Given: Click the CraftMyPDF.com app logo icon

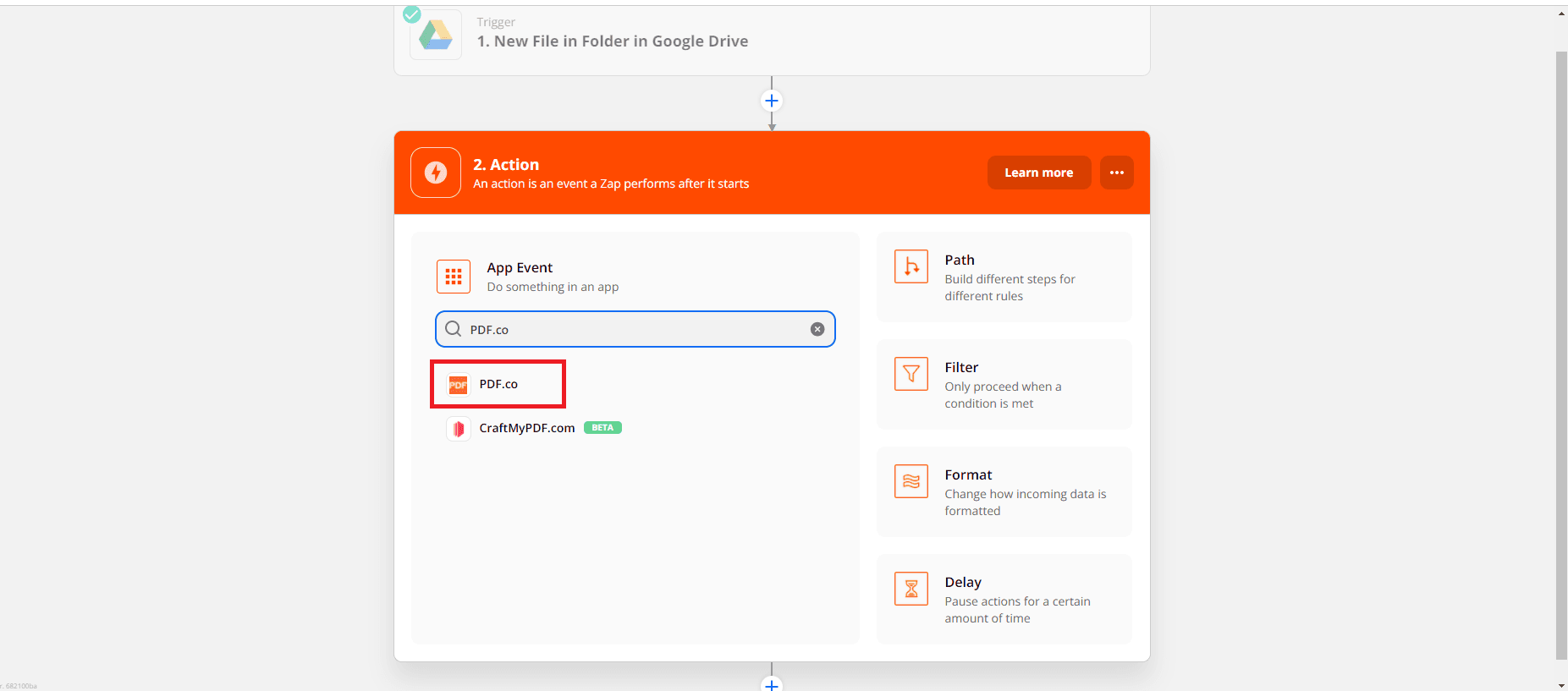Looking at the screenshot, I should (x=458, y=429).
